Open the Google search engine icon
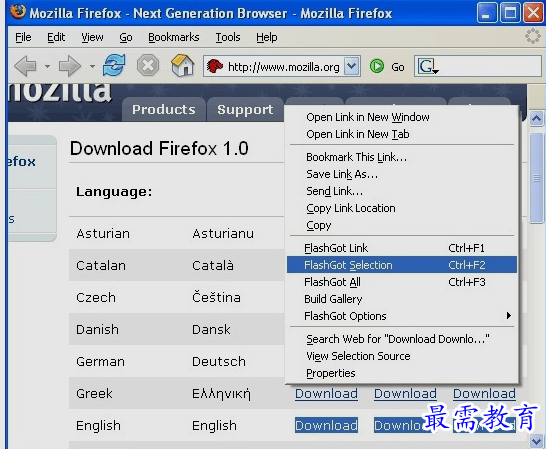The width and height of the screenshot is (546, 449). coord(428,66)
